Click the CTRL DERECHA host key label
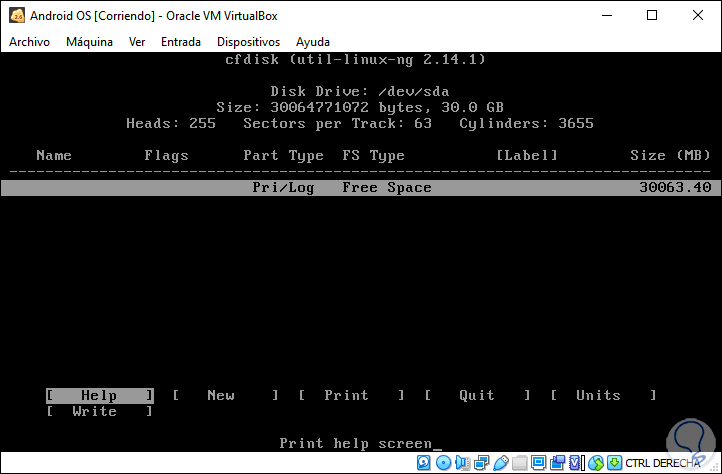The width and height of the screenshot is (722, 474). click(x=663, y=463)
